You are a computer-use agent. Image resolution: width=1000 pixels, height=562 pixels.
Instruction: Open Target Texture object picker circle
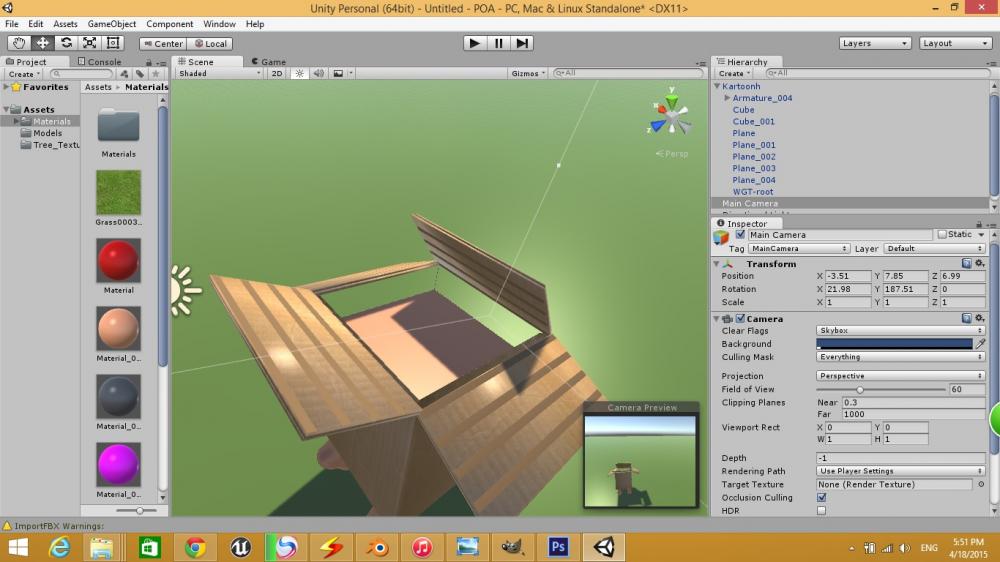[x=981, y=484]
